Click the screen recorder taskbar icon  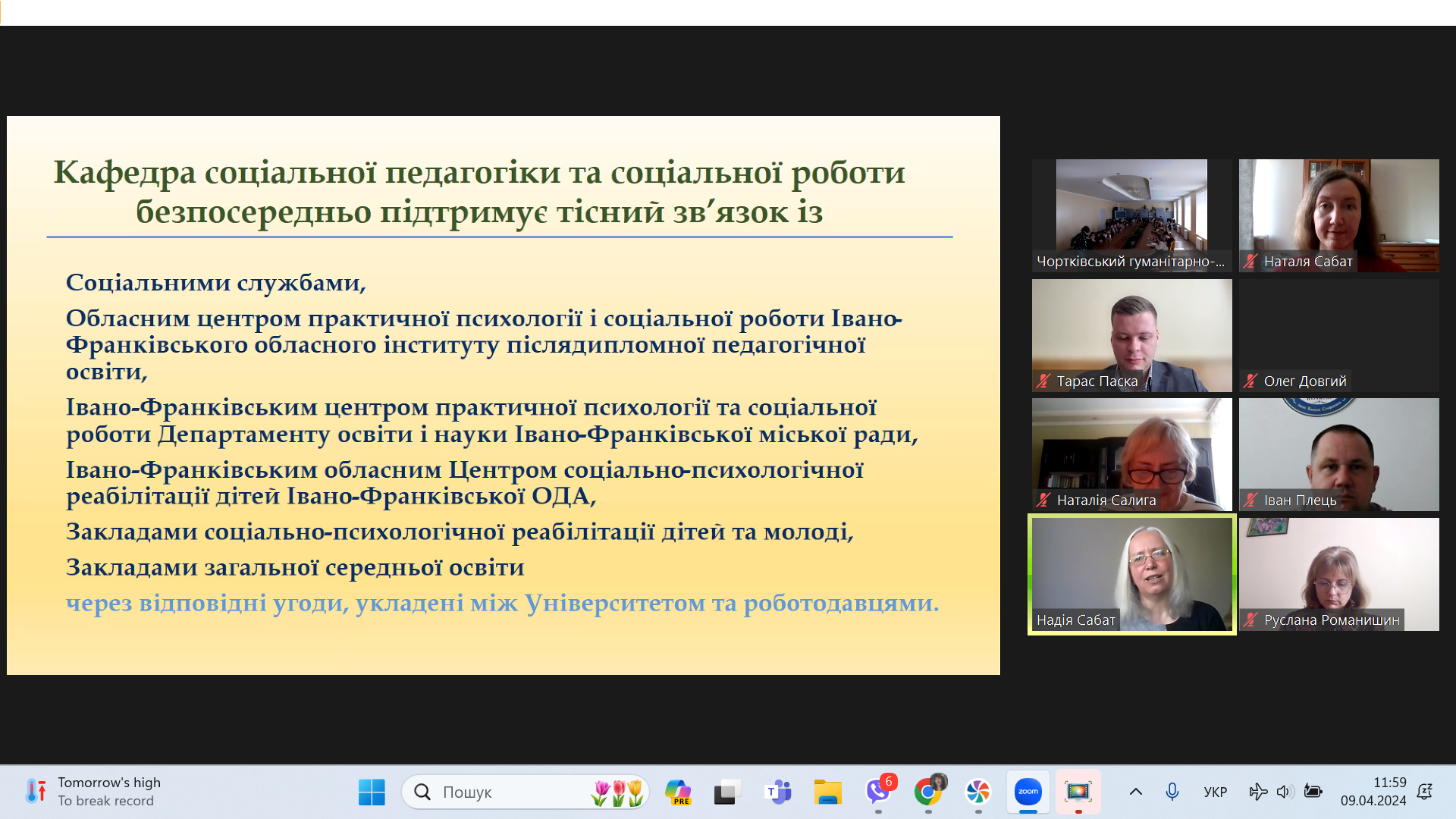pos(1078,792)
